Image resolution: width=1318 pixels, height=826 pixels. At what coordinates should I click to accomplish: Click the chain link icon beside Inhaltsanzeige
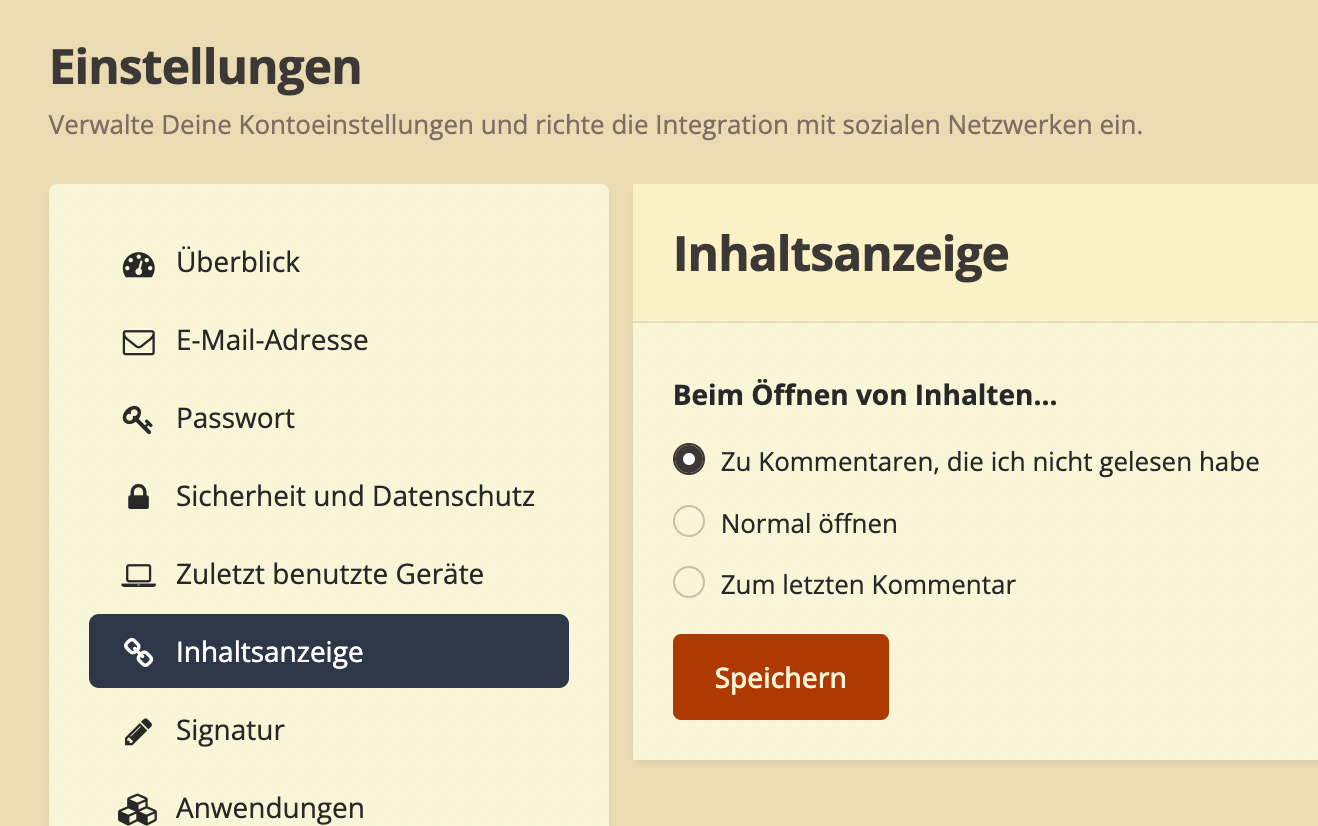click(x=138, y=653)
